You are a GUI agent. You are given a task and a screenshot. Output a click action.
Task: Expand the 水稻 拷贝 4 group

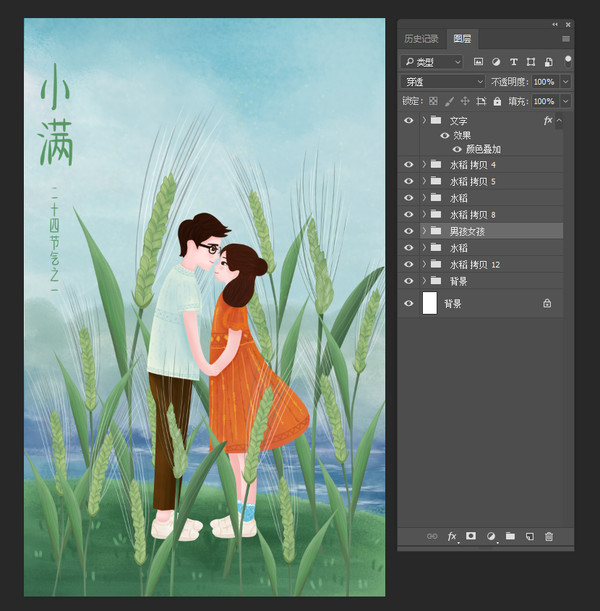tap(424, 164)
